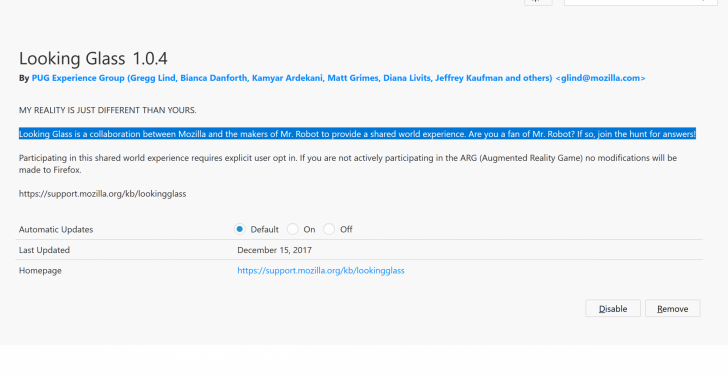
Task: Click the December 15, 2017 date
Action: click(274, 250)
